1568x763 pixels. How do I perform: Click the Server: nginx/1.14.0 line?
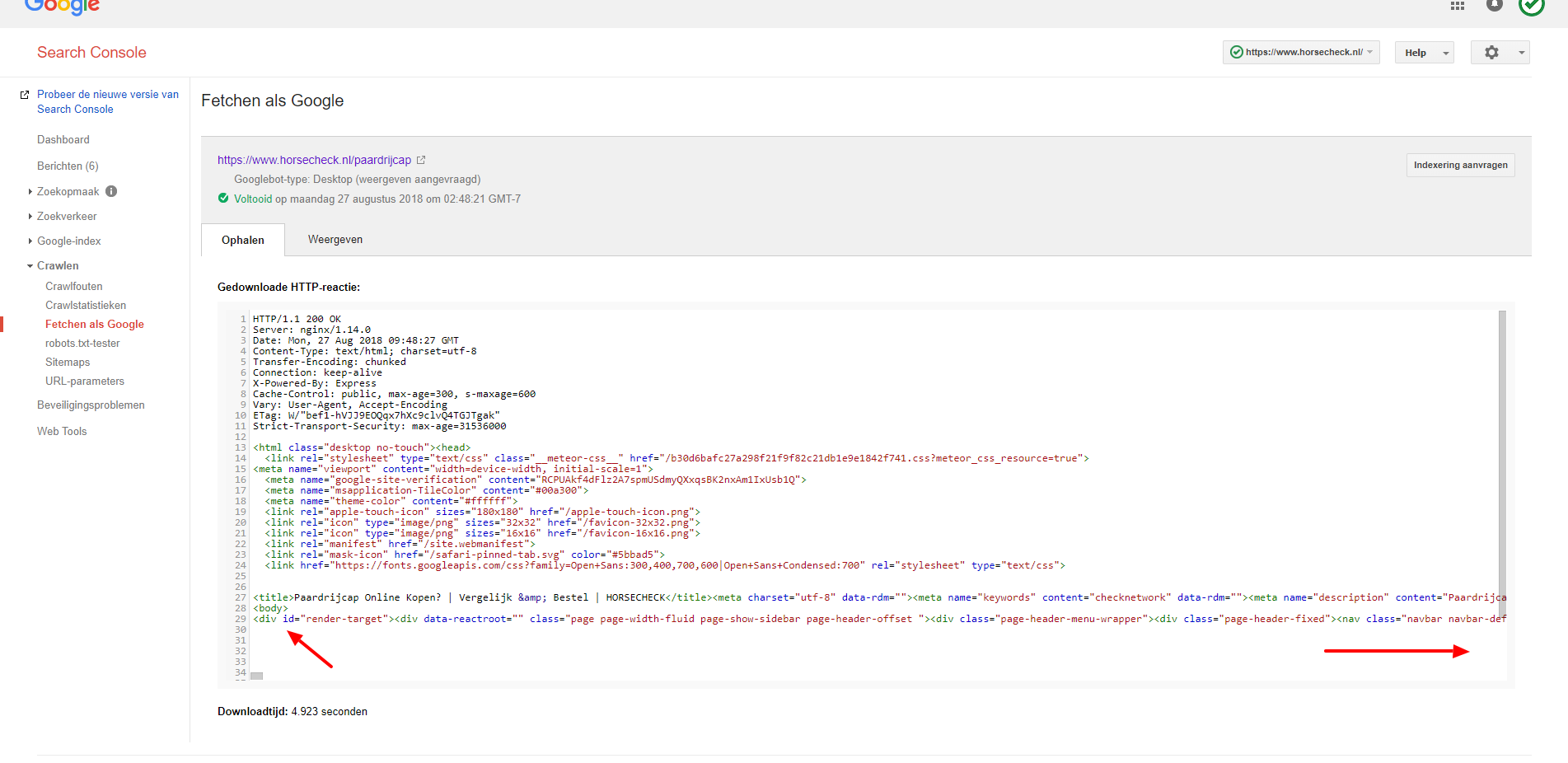[x=311, y=330]
